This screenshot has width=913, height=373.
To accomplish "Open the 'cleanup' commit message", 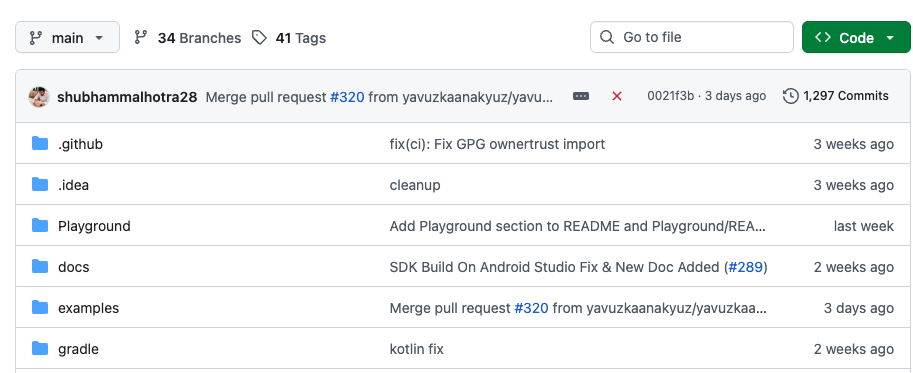I will tap(415, 185).
